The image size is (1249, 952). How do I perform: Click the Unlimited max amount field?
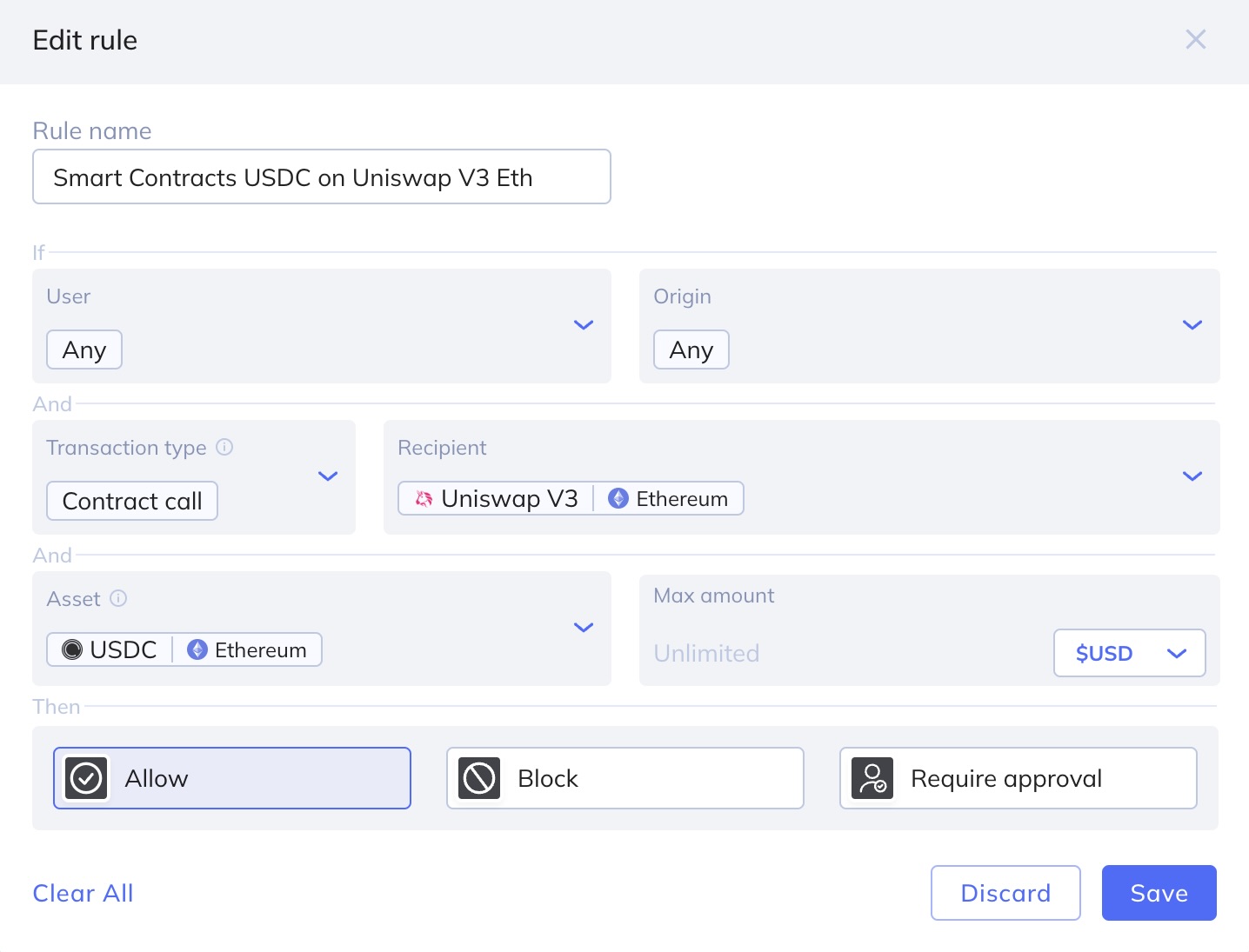tap(706, 653)
